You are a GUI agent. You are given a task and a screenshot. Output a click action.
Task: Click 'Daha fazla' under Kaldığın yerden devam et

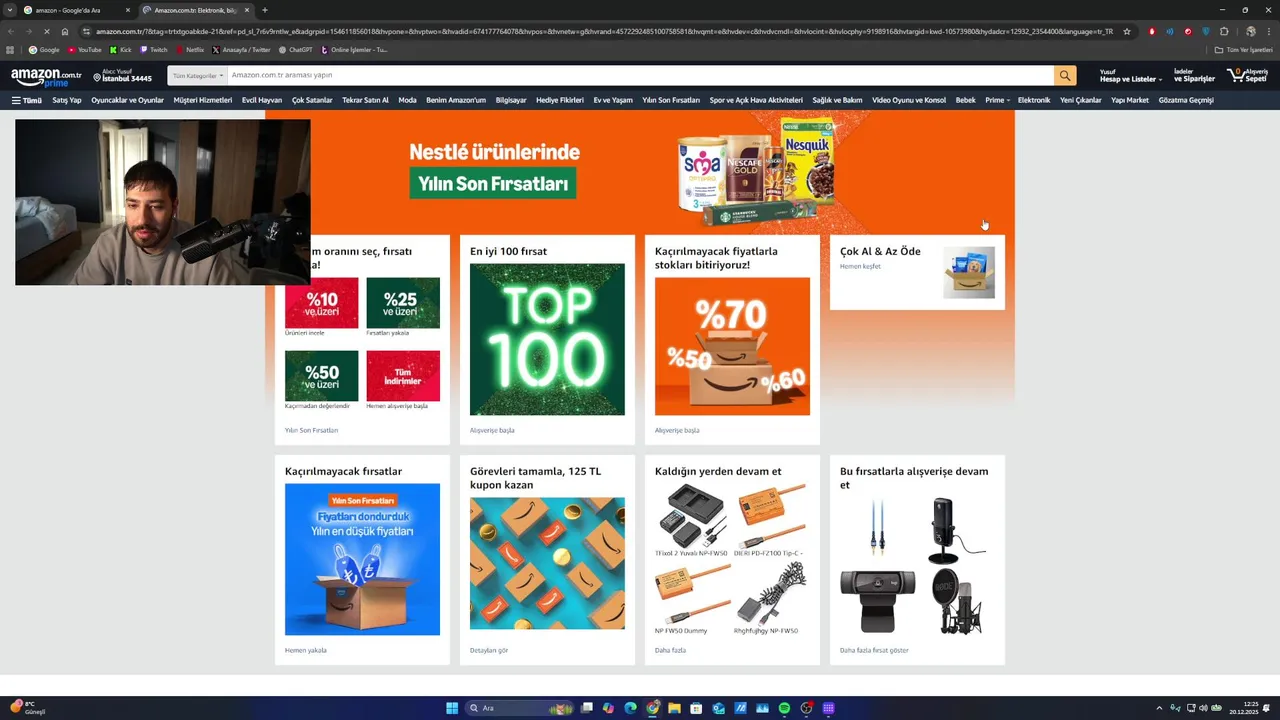[670, 650]
